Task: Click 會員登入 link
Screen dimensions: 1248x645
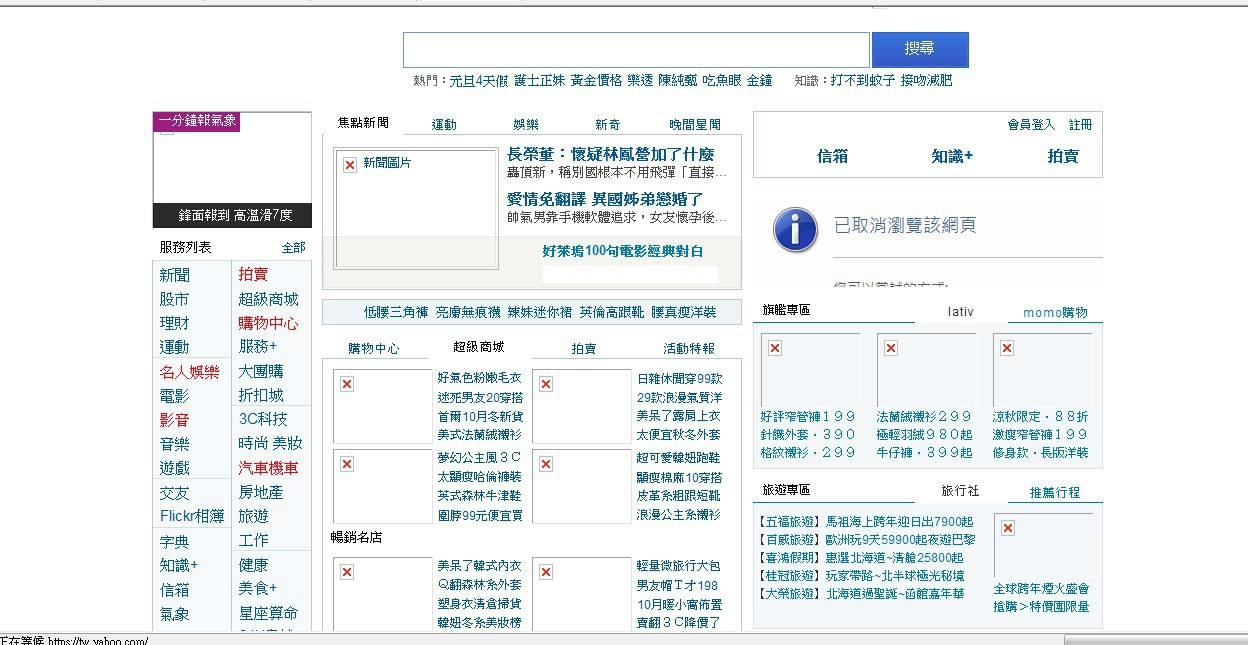Action: [x=1031, y=125]
